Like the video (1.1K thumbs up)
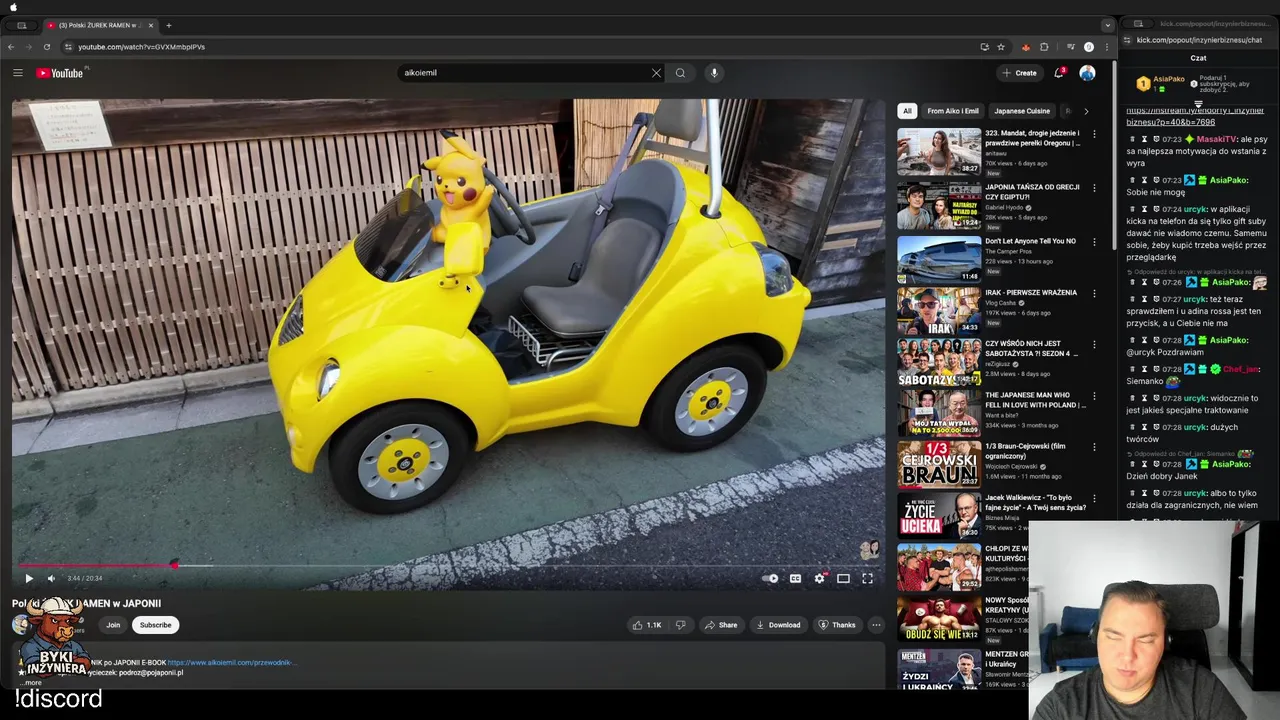This screenshot has width=1280, height=720. pyautogui.click(x=646, y=625)
